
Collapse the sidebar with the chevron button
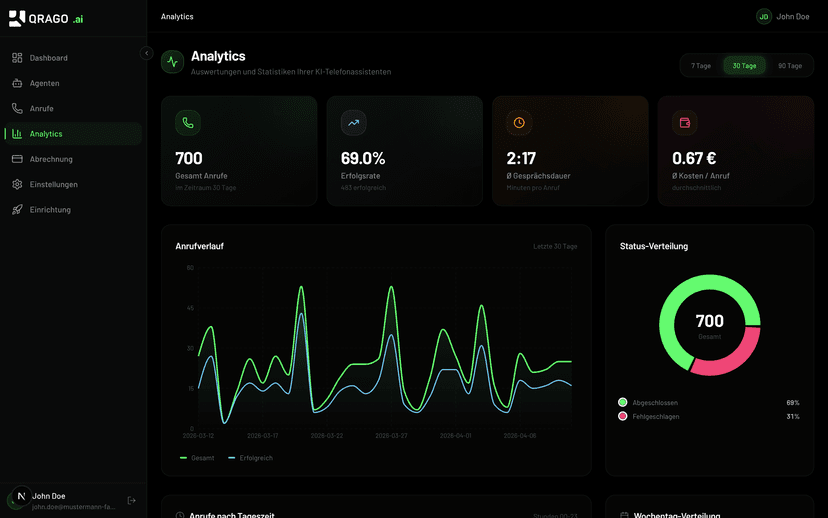[x=146, y=53]
